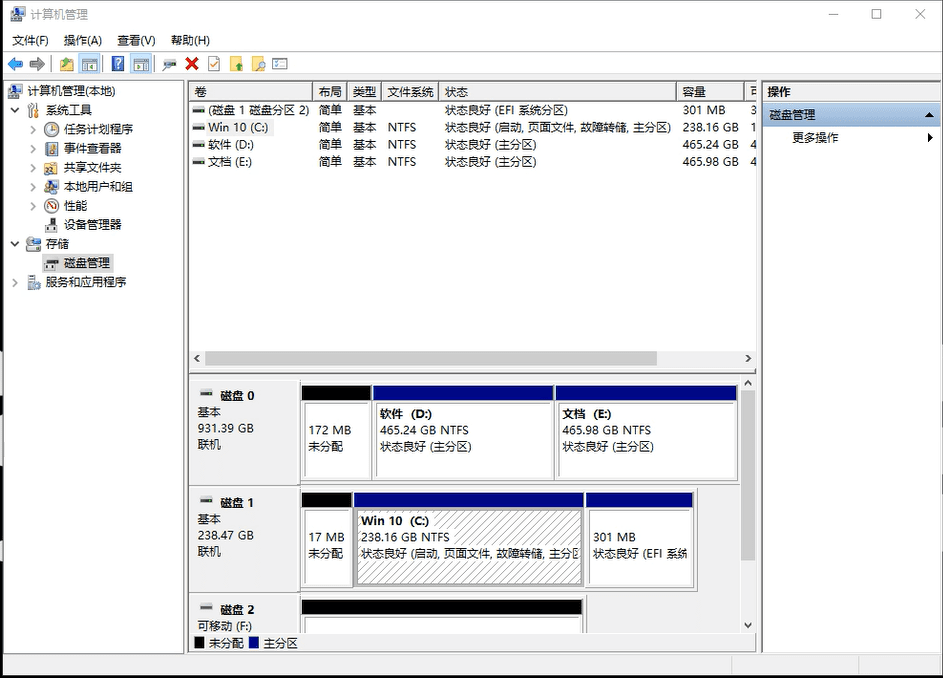Select the Win 10 (C:) volume row

(240, 127)
